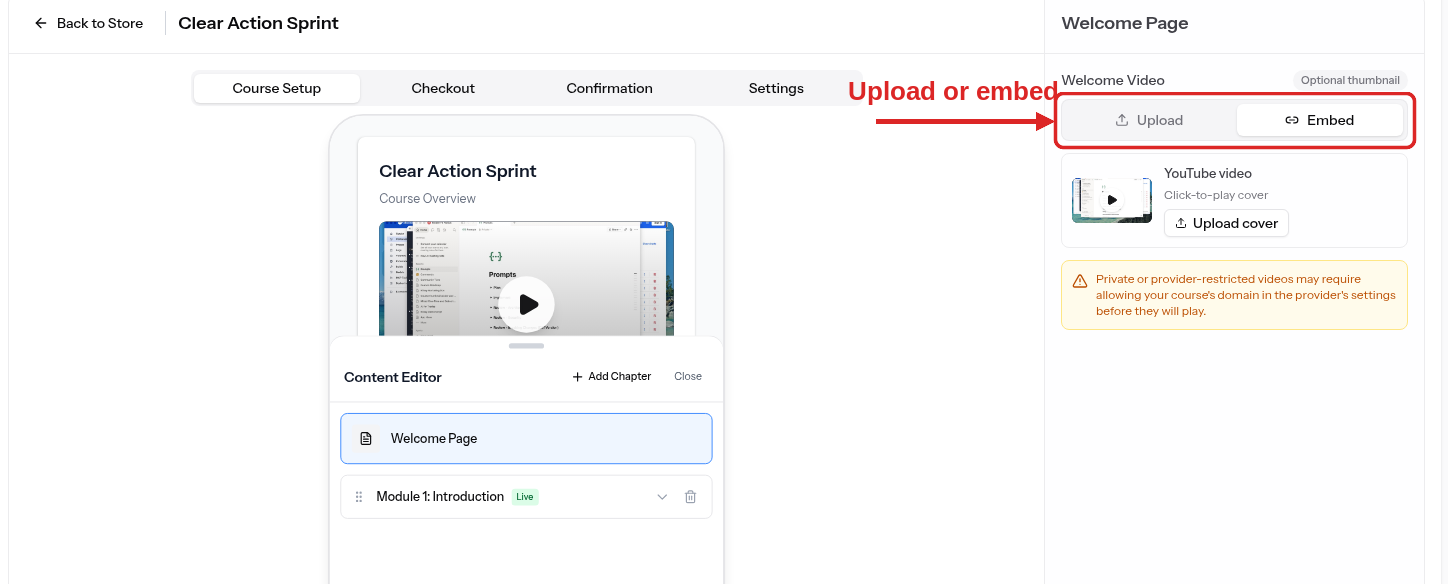Viewport: 1448px width, 584px height.
Task: Select the Embed video option
Action: click(1320, 120)
